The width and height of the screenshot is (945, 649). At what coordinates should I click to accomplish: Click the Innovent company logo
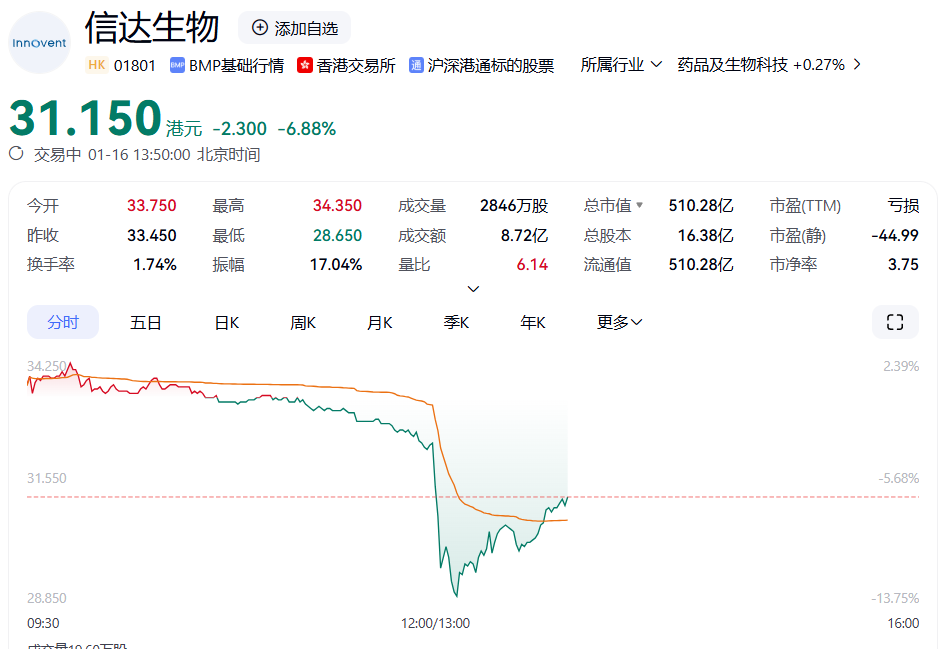pos(39,43)
